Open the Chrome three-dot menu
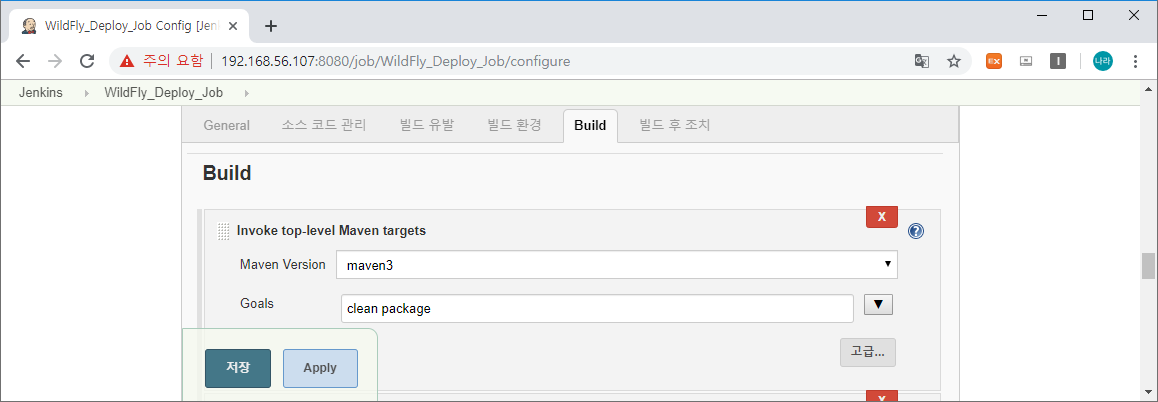The image size is (1158, 402). (1136, 61)
